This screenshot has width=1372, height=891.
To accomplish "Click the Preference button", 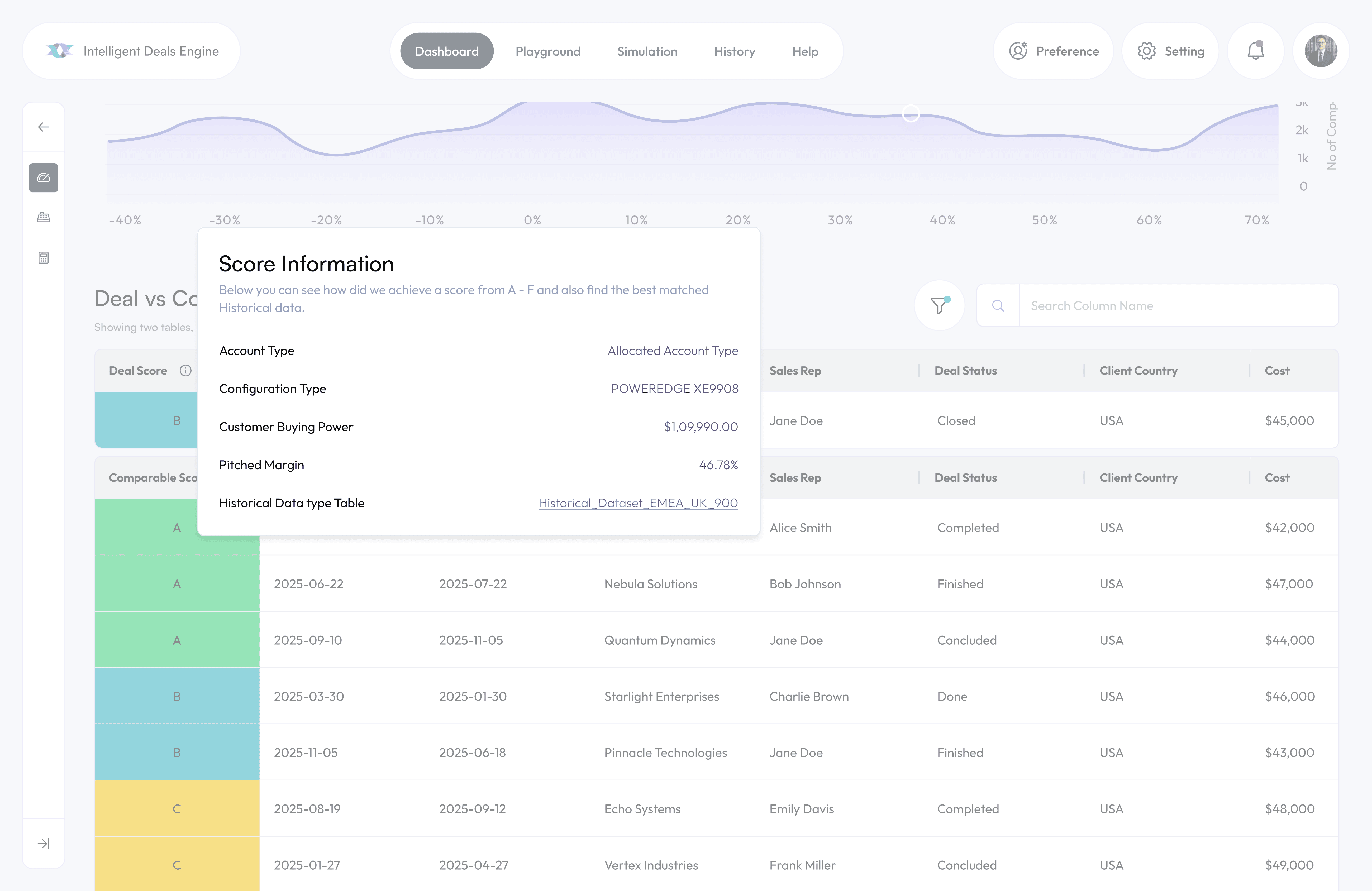I will (x=1053, y=51).
